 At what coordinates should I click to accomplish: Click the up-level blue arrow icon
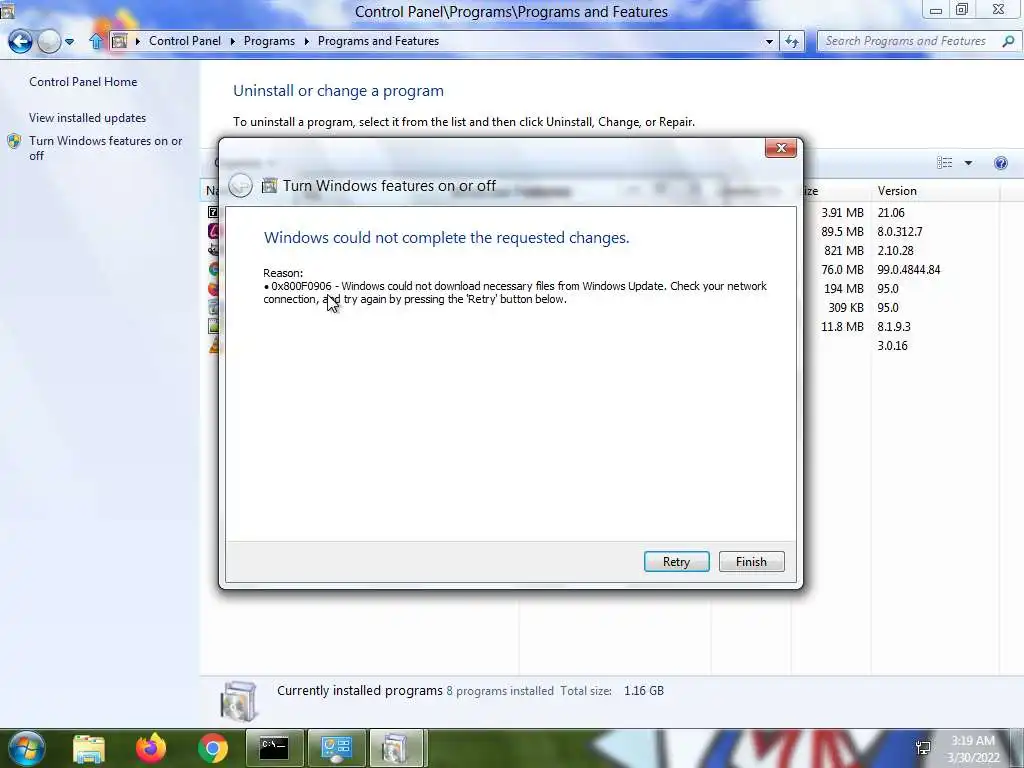pyautogui.click(x=96, y=41)
